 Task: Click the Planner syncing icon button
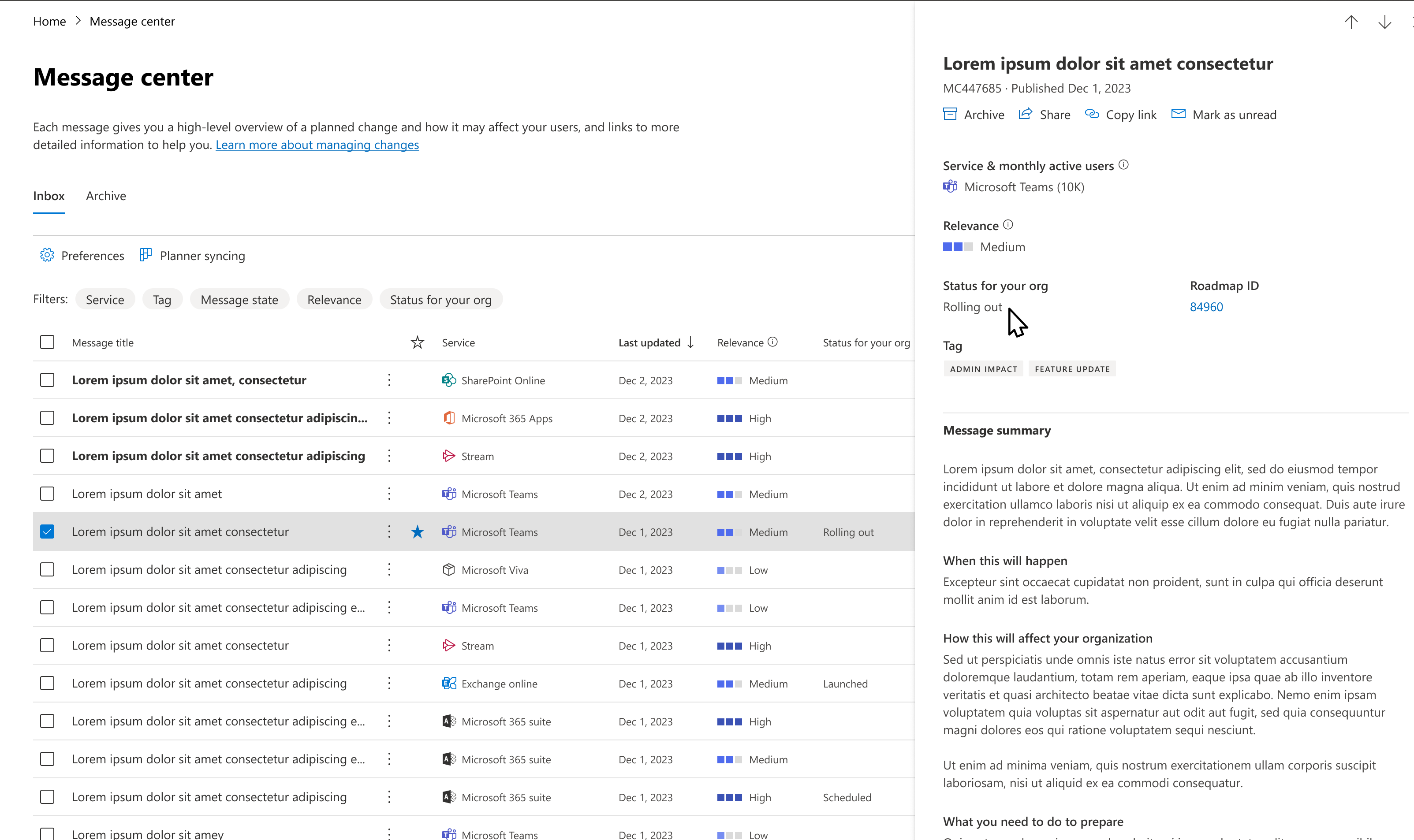pos(145,255)
